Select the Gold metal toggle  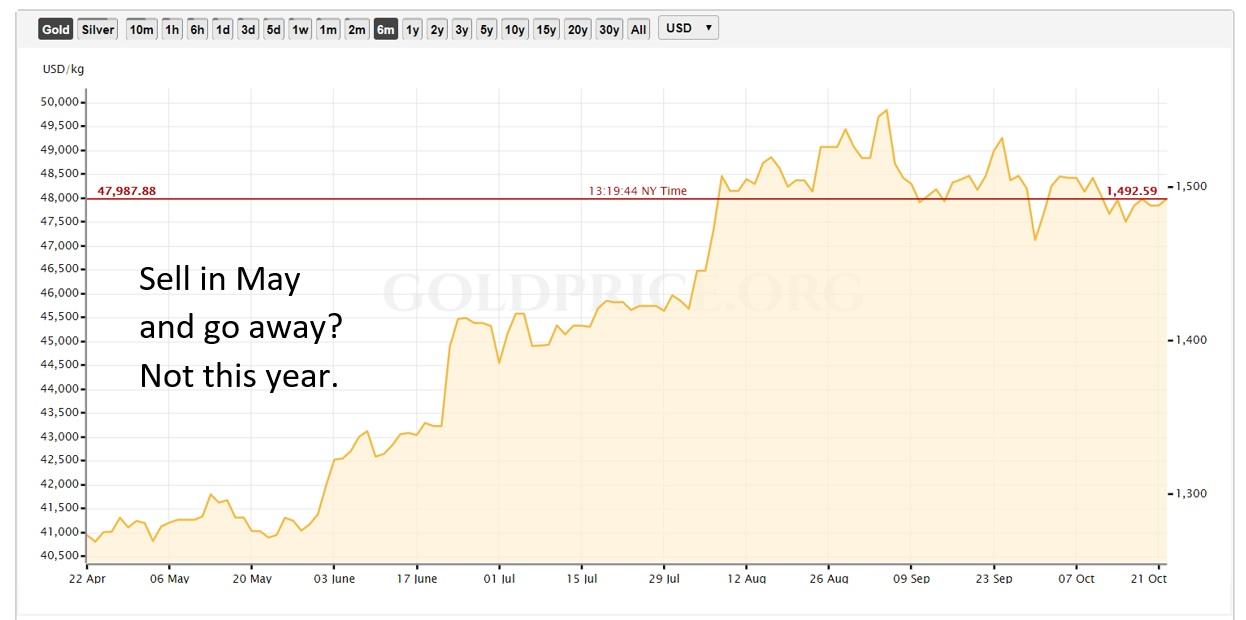point(56,29)
